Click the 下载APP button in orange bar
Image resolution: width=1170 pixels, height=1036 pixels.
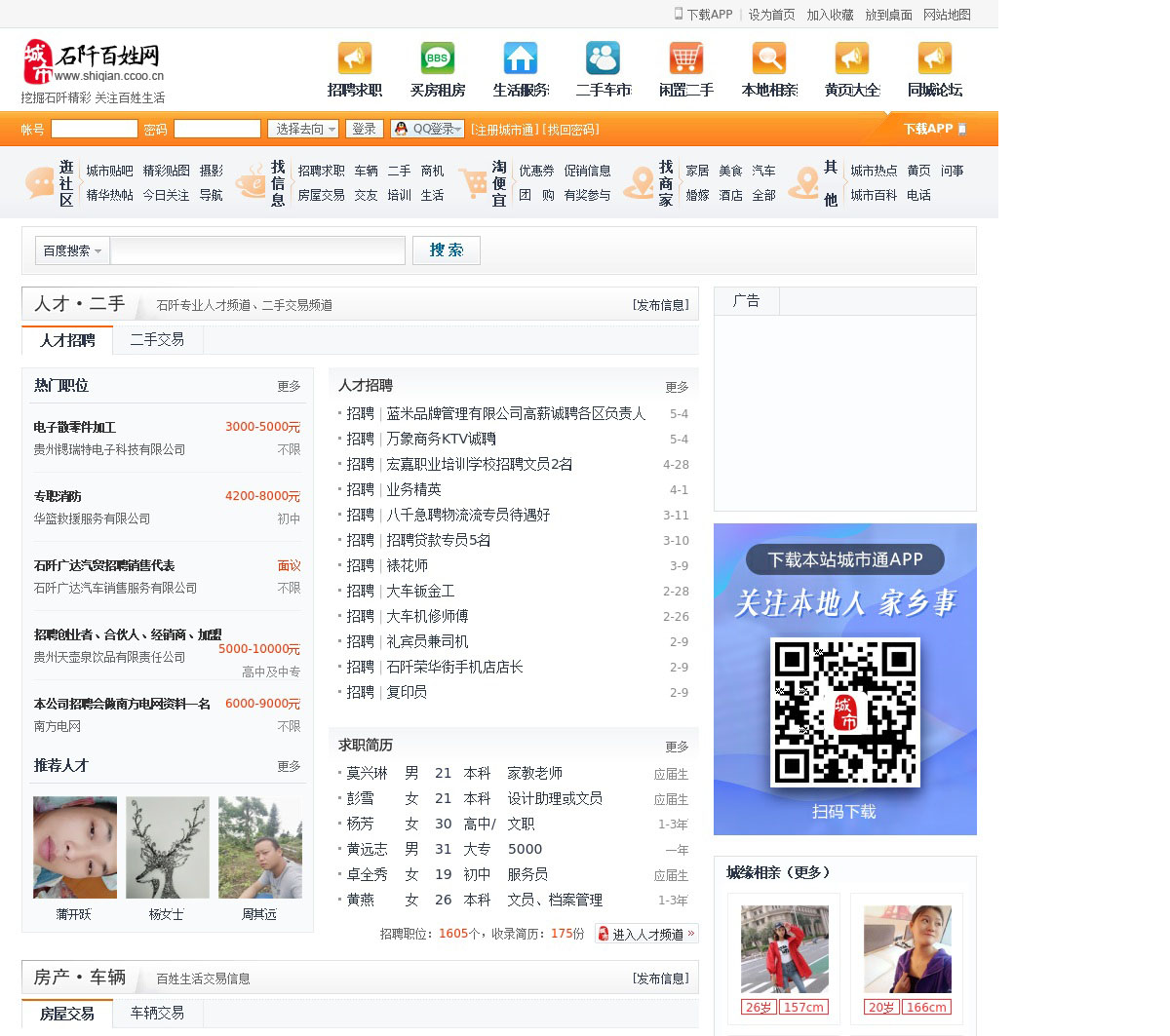click(x=934, y=129)
